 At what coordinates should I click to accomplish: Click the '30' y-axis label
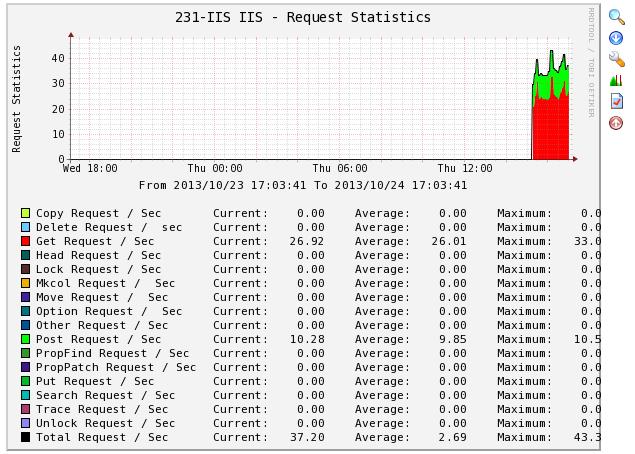pyautogui.click(x=58, y=83)
